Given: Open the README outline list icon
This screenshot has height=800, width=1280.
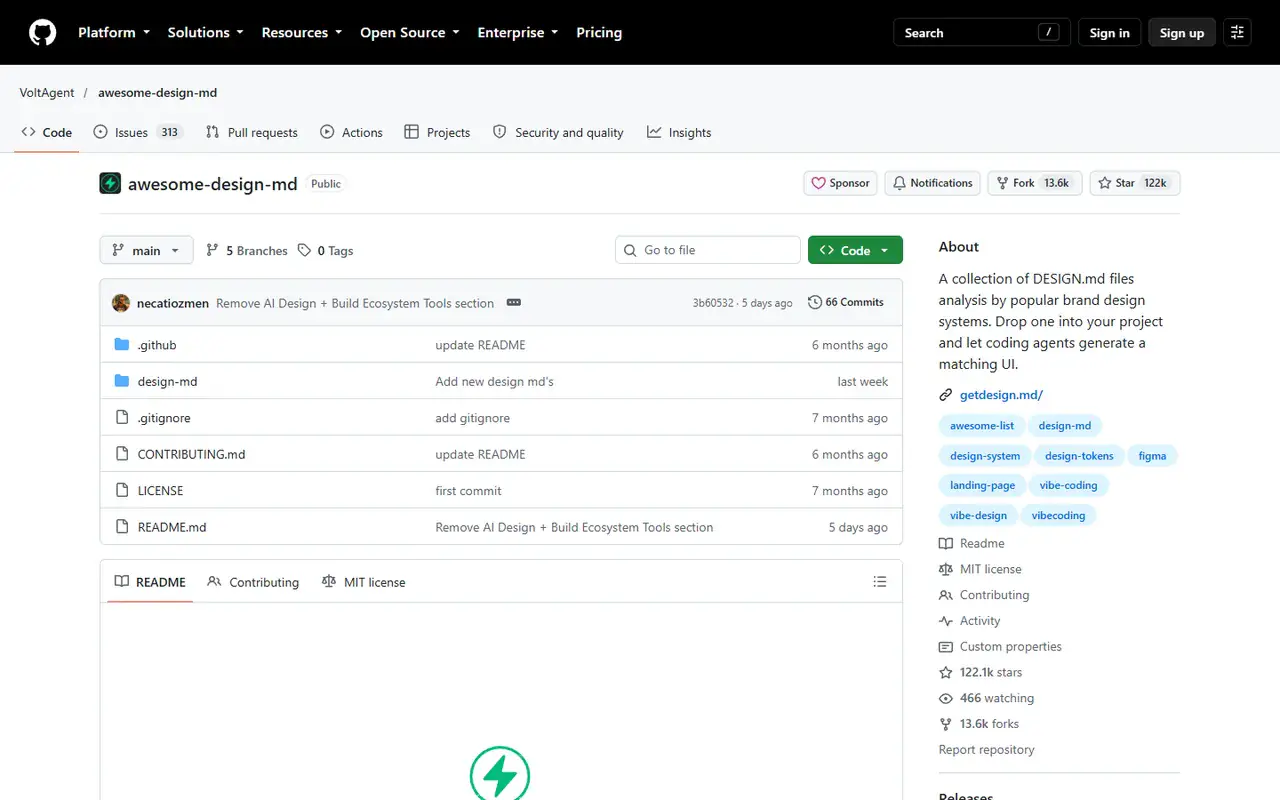Looking at the screenshot, I should [880, 582].
